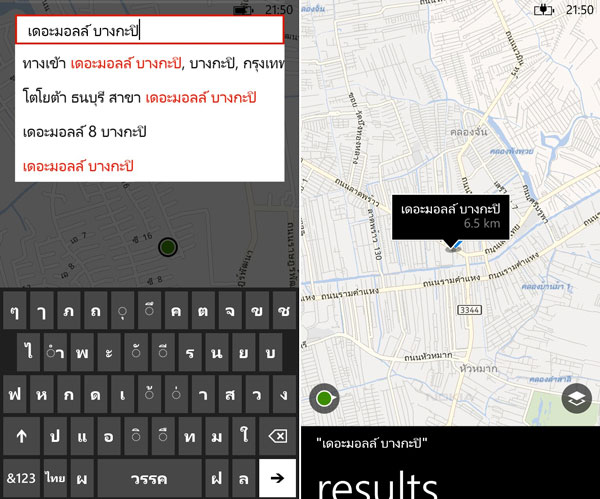Switch to &123 symbols keyboard
The image size is (600, 499).
pos(21,478)
